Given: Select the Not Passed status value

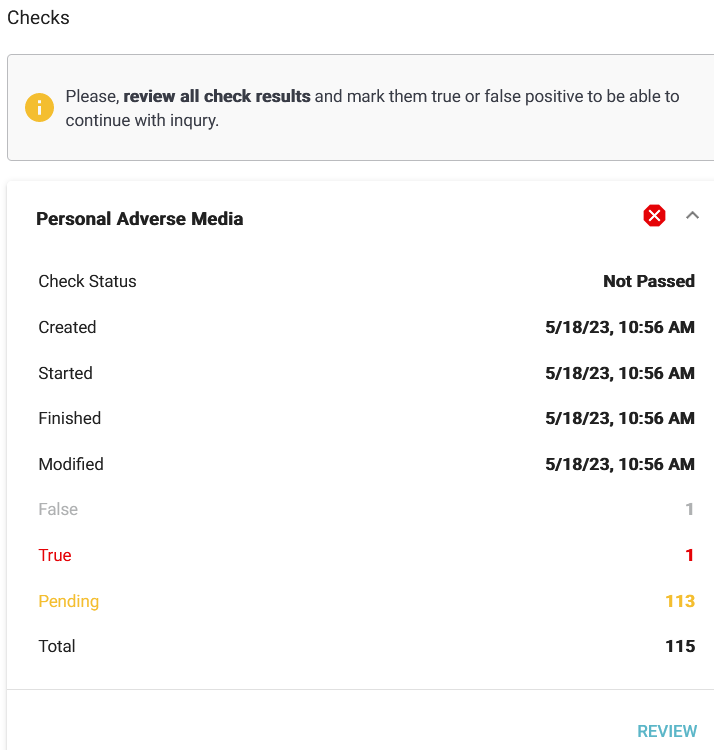Looking at the screenshot, I should (x=648, y=281).
